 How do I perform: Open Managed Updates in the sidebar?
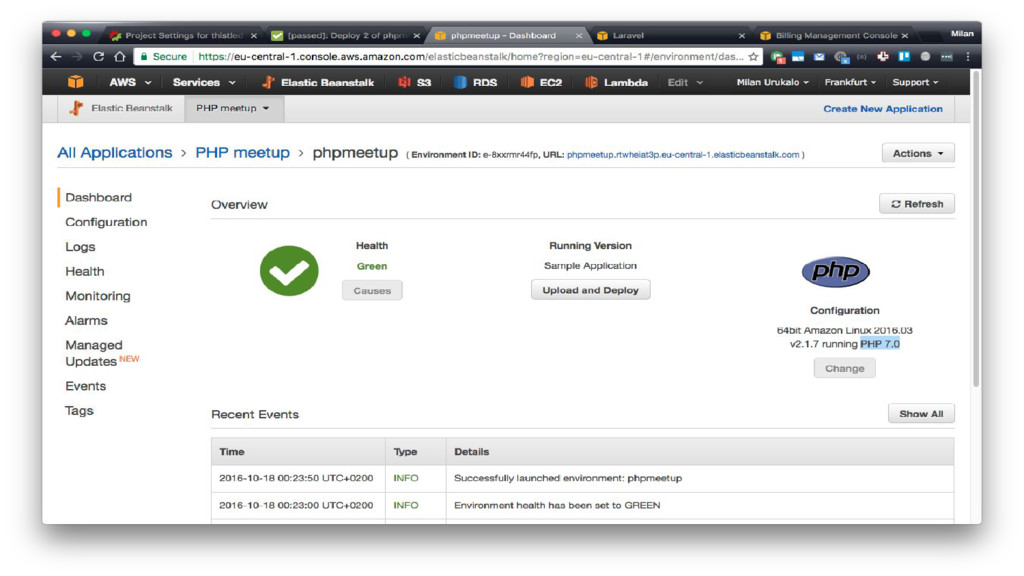pos(102,353)
